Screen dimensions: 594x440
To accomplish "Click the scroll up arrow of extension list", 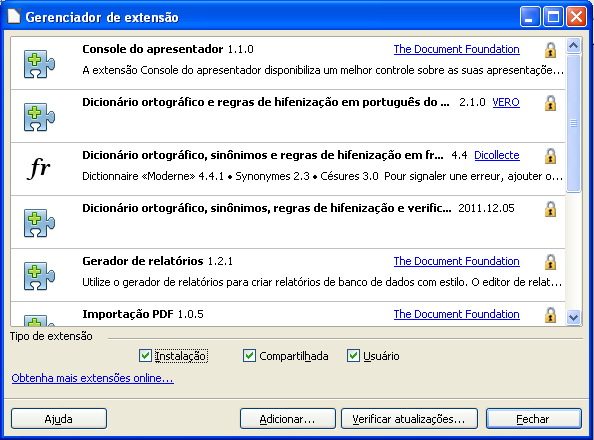I will 574,46.
